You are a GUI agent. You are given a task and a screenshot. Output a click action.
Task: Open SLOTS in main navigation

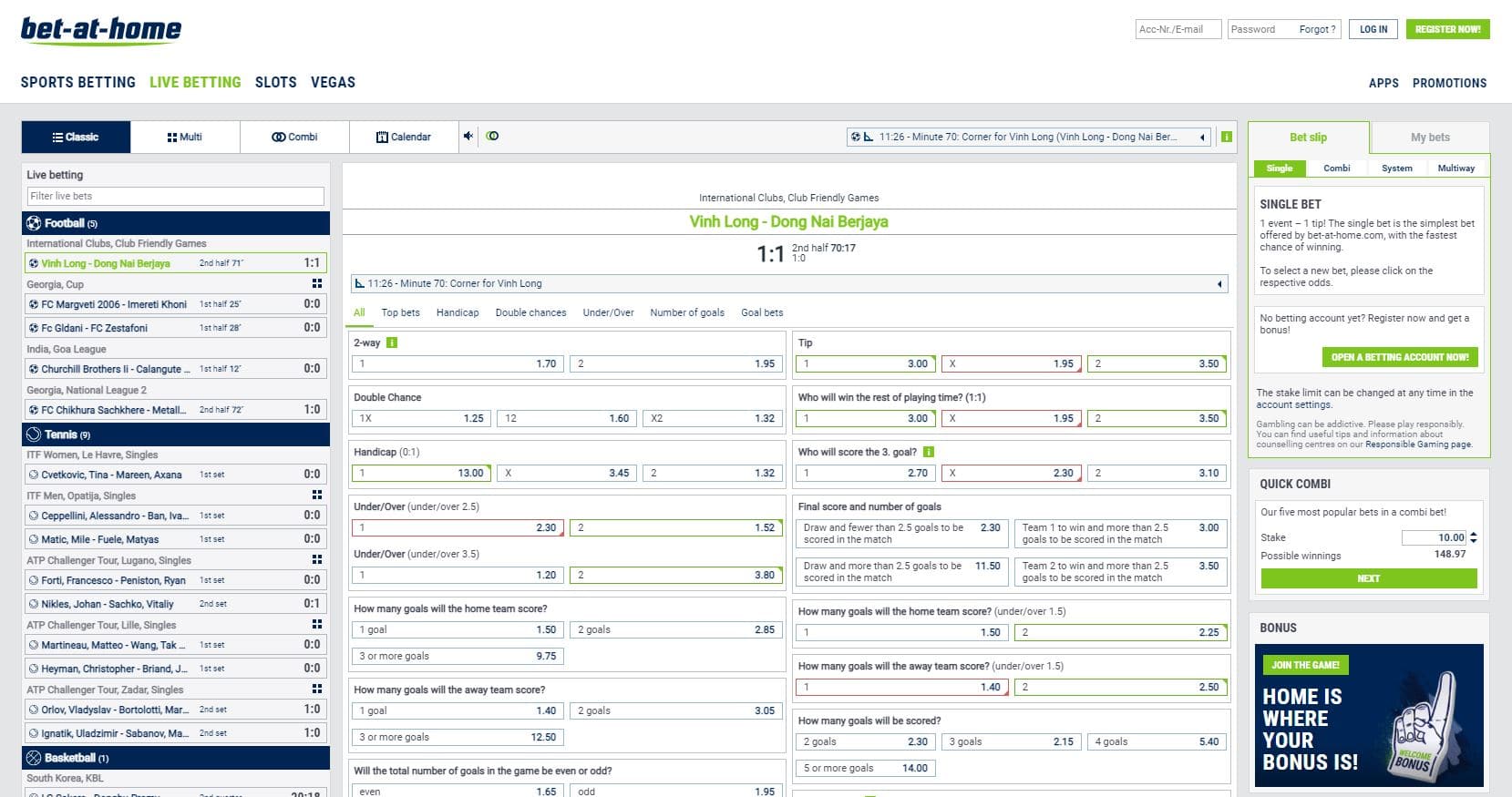tap(276, 82)
